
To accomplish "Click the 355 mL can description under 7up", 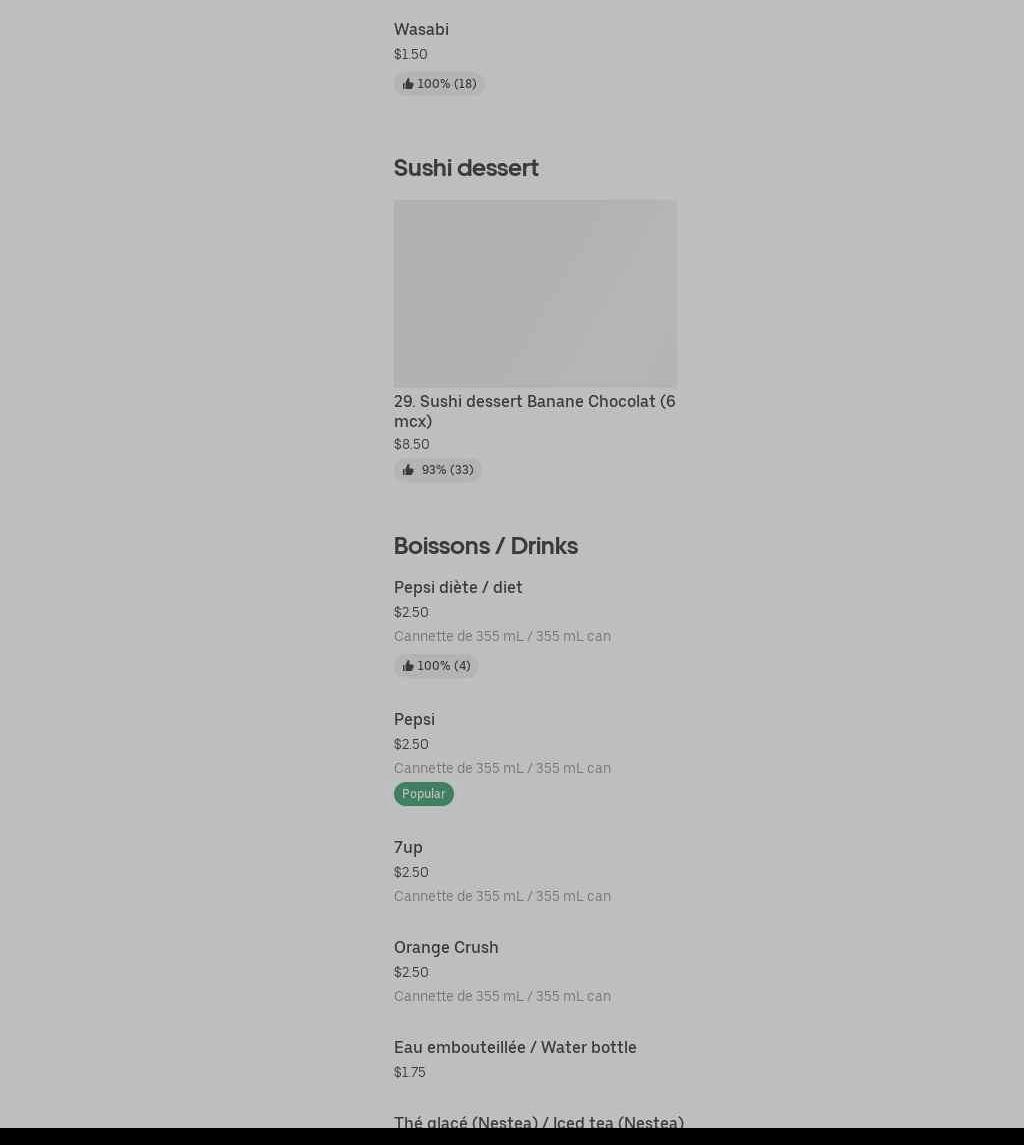I will pyautogui.click(x=502, y=897).
